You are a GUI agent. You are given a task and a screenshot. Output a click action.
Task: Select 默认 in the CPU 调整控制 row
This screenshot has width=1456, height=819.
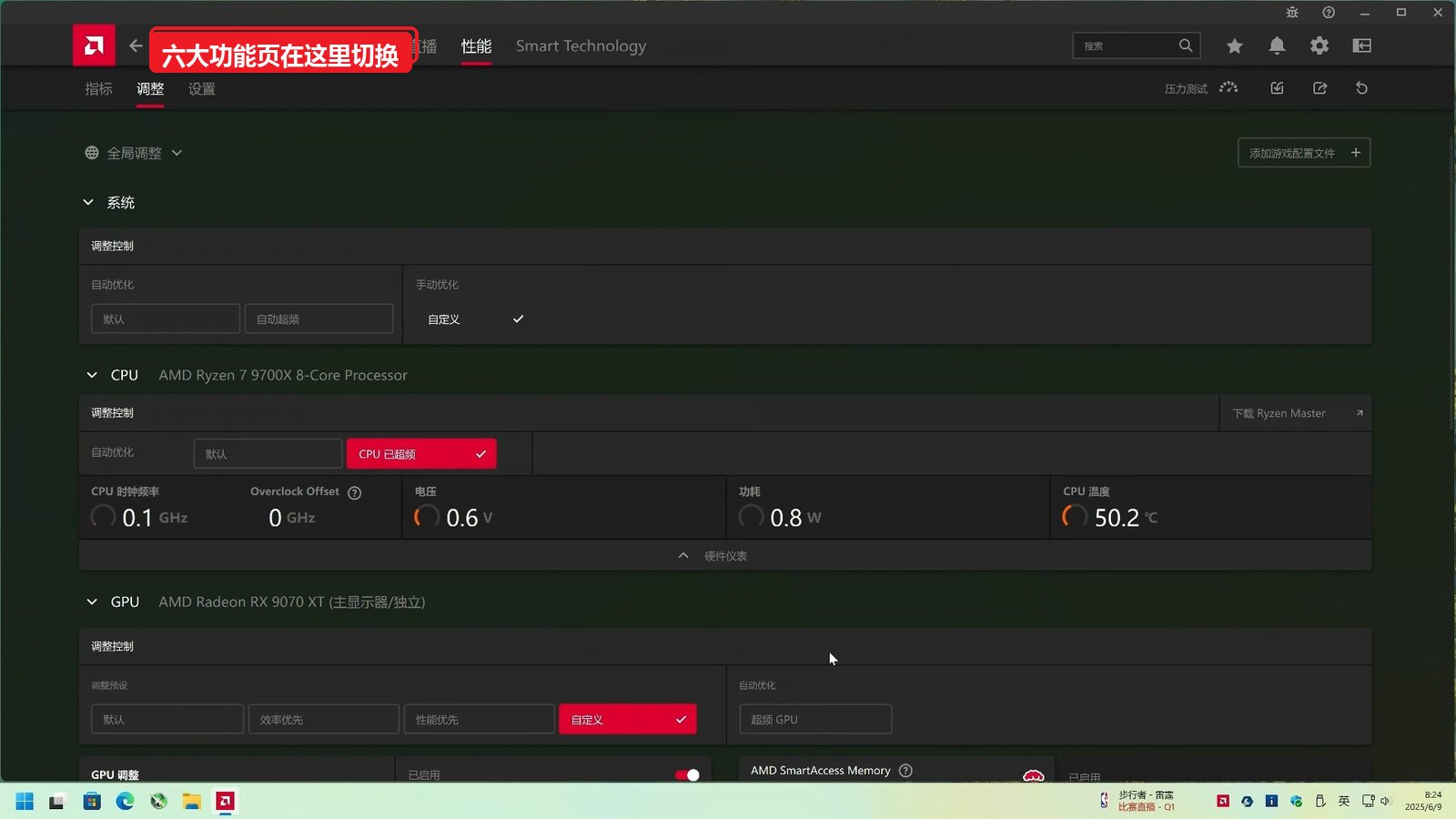(x=268, y=454)
